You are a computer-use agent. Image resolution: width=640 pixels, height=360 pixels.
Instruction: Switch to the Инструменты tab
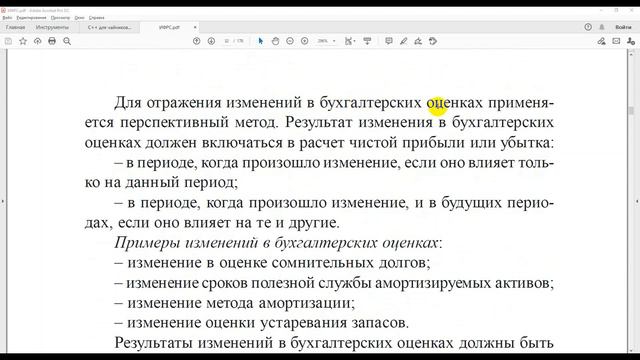pyautogui.click(x=52, y=27)
